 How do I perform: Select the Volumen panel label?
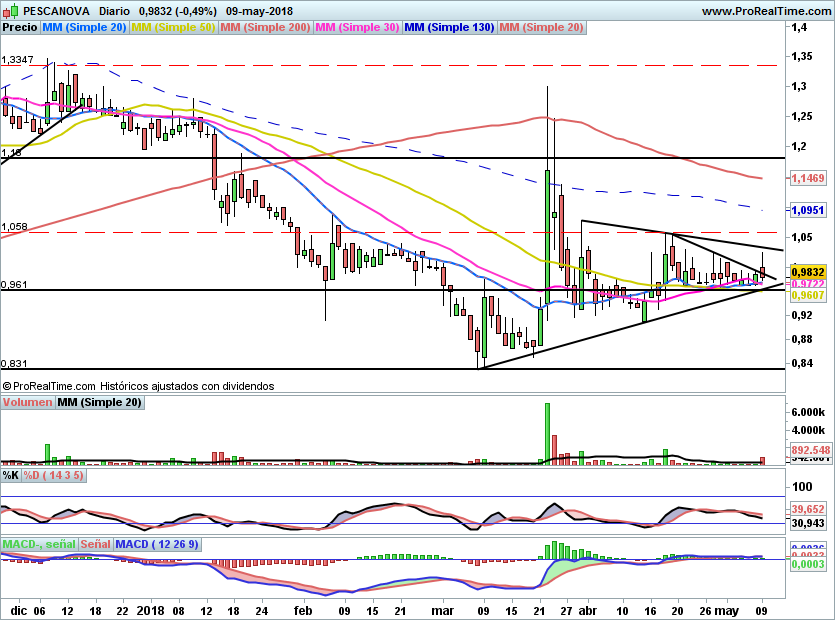click(28, 402)
